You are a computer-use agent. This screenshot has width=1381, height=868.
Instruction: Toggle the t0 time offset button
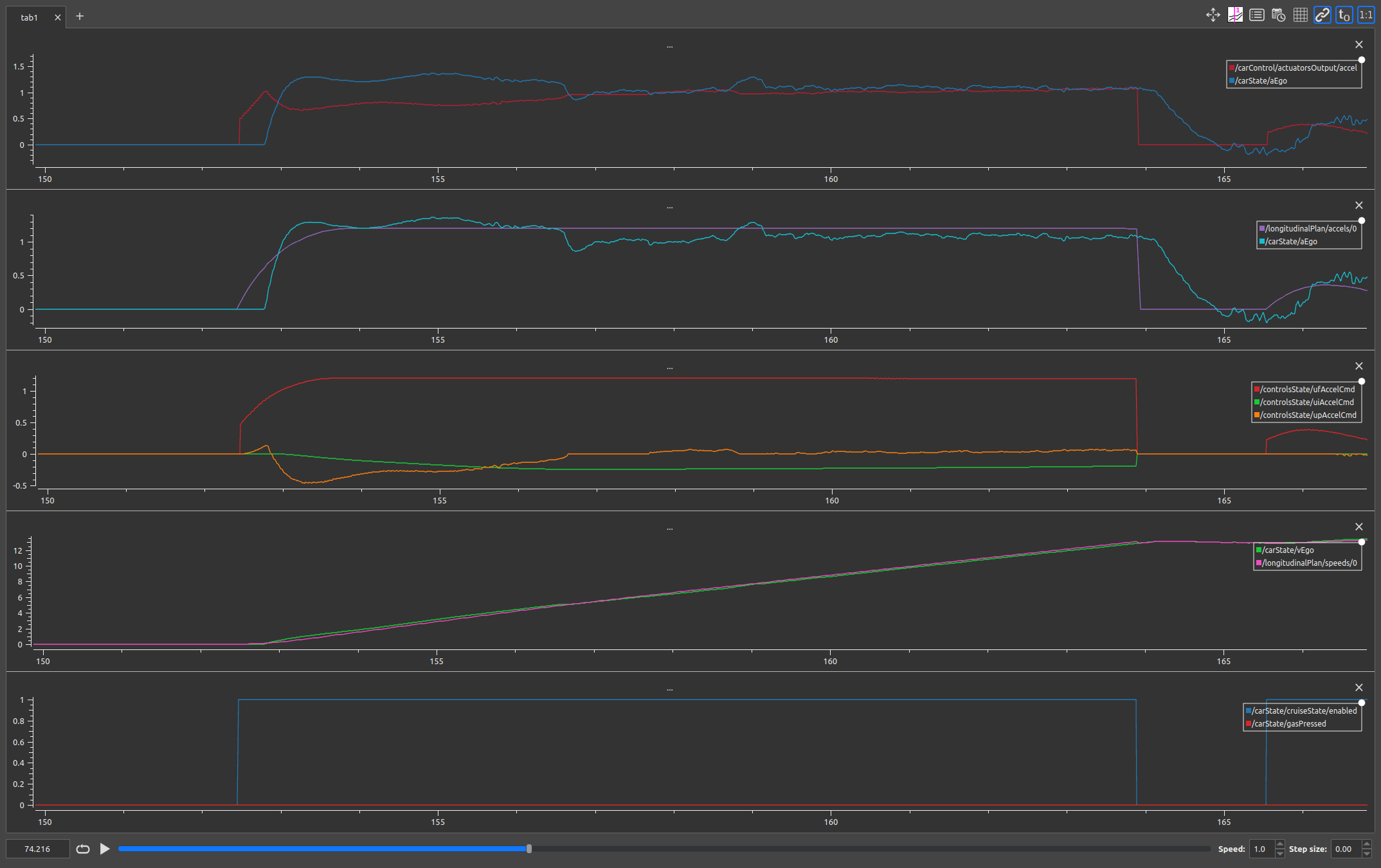1344,15
